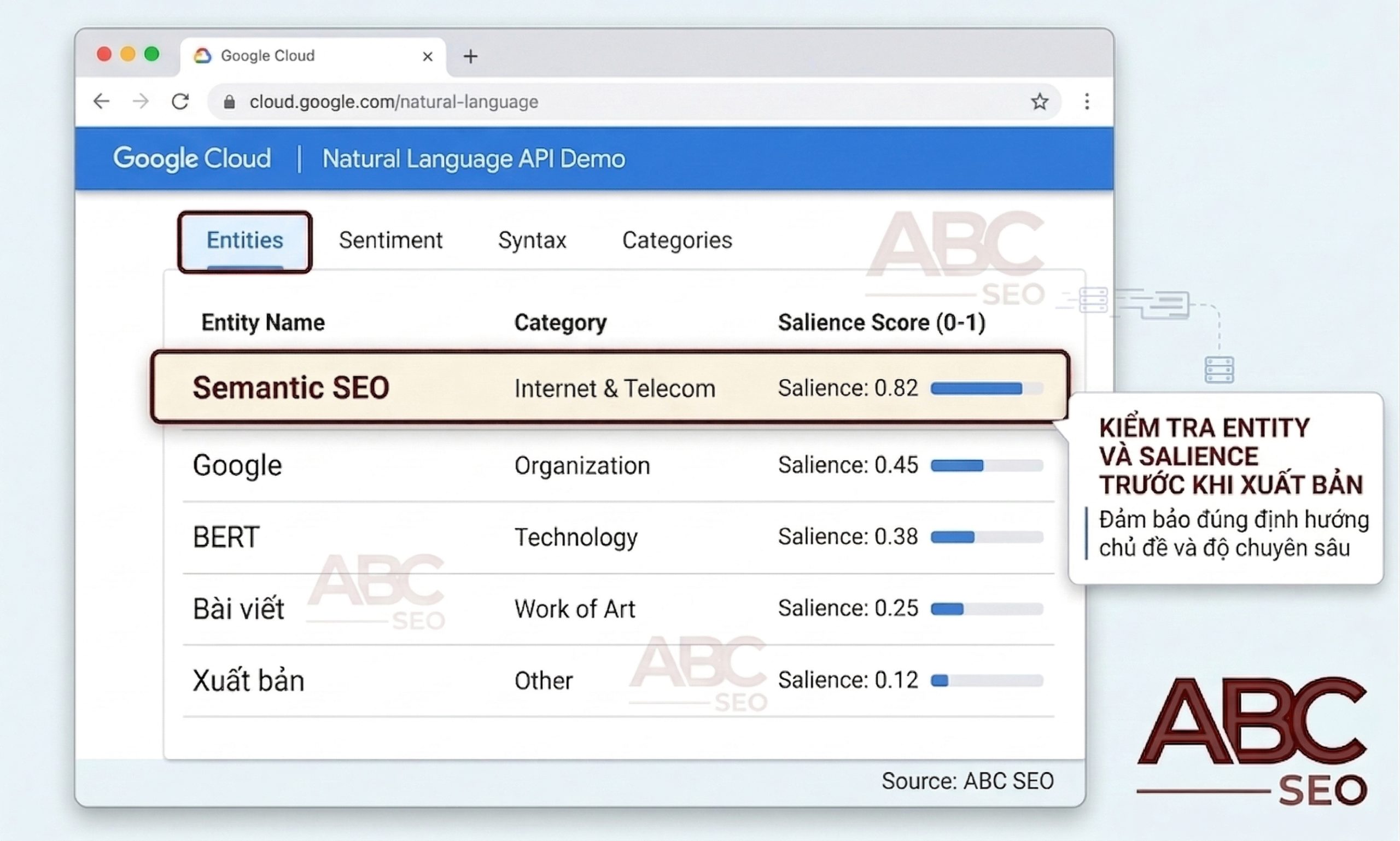Image resolution: width=1400 pixels, height=841 pixels.
Task: Click the yellow minimize window button
Action: 128,54
